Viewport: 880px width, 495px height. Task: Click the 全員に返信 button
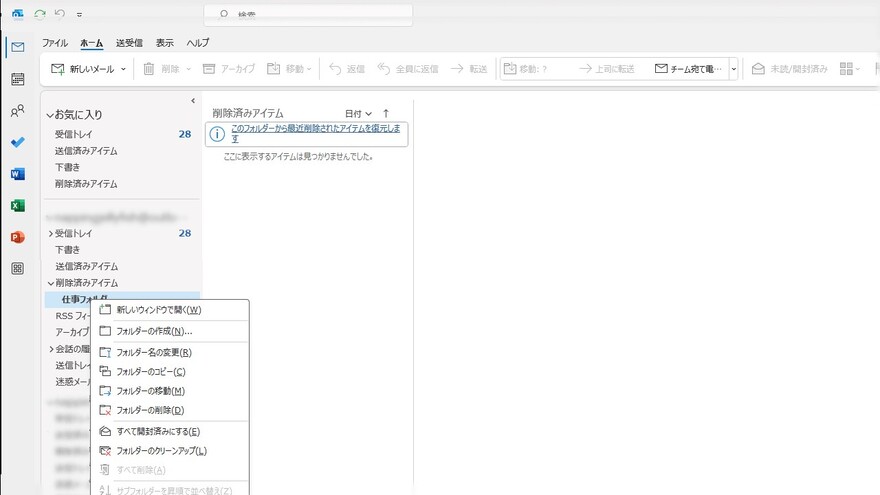407,69
